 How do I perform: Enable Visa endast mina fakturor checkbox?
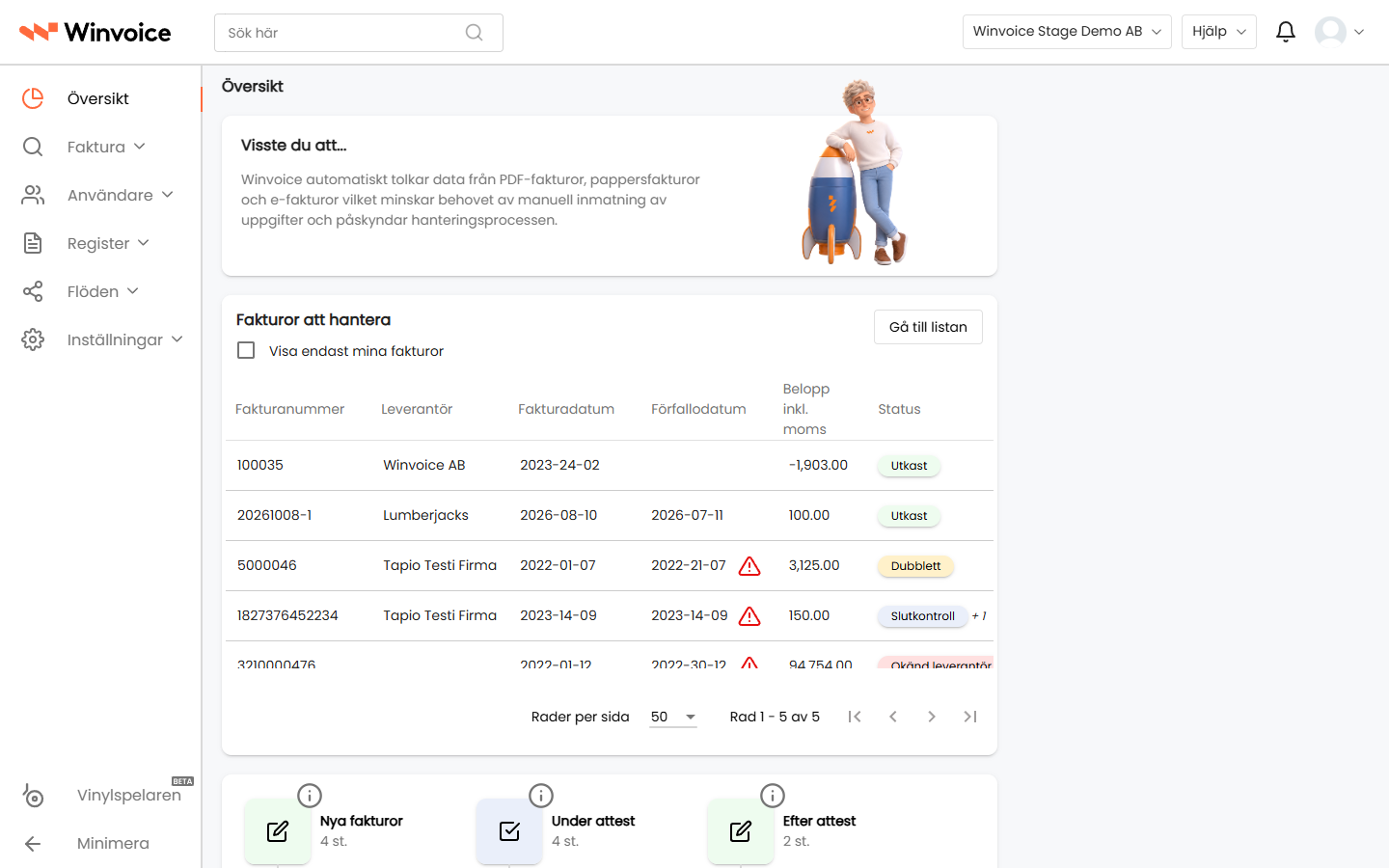point(246,350)
